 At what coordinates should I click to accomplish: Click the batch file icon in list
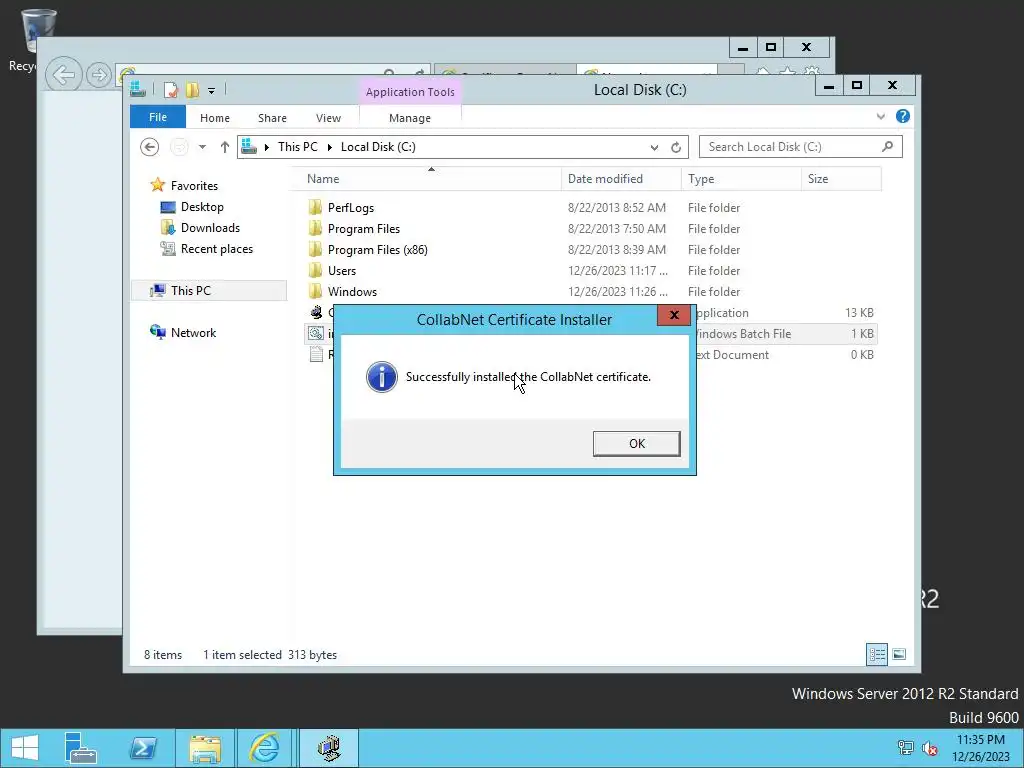pyautogui.click(x=316, y=333)
